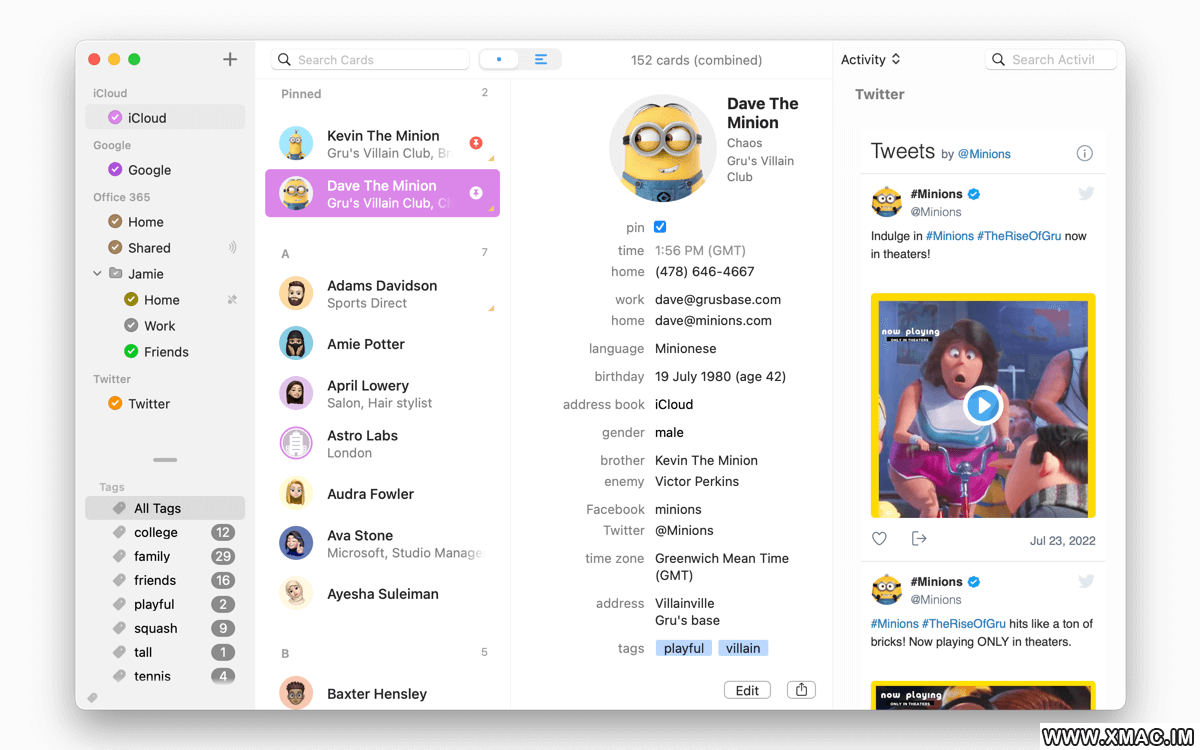Disable the Shared group checkbox
Viewport: 1200px width, 750px height.
[x=115, y=248]
